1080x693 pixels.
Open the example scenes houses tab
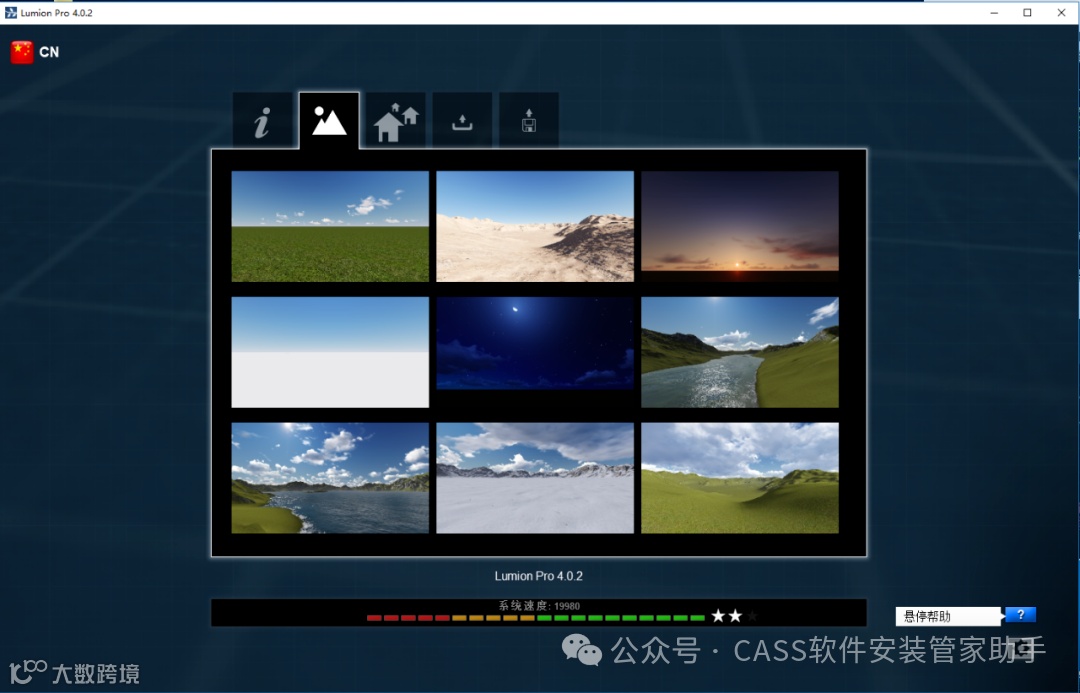tap(395, 120)
